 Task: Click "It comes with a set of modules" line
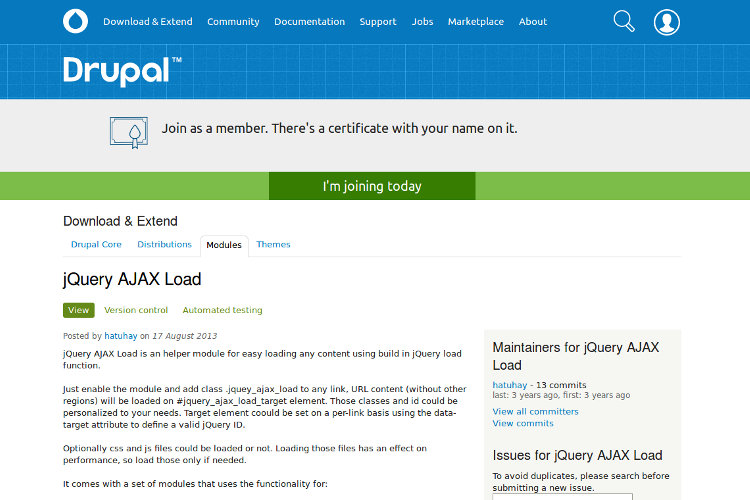(195, 484)
